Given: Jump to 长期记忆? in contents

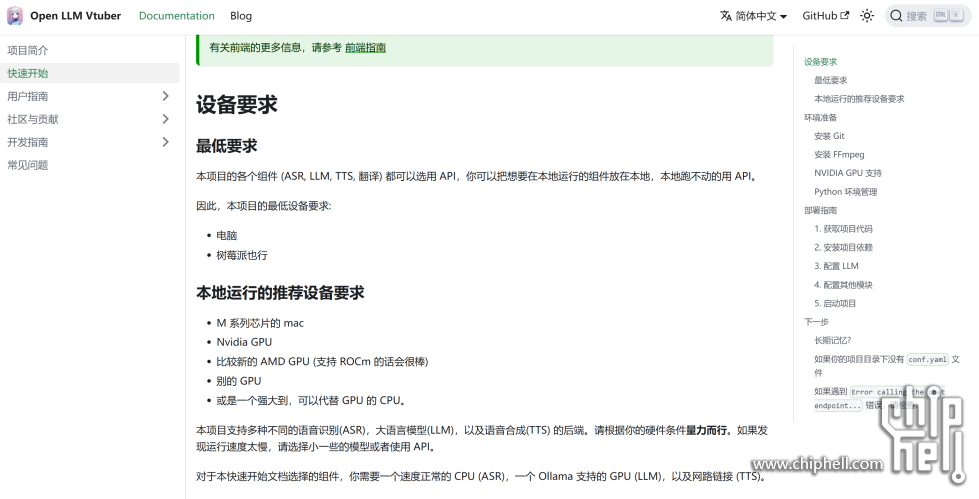Looking at the screenshot, I should coord(832,340).
